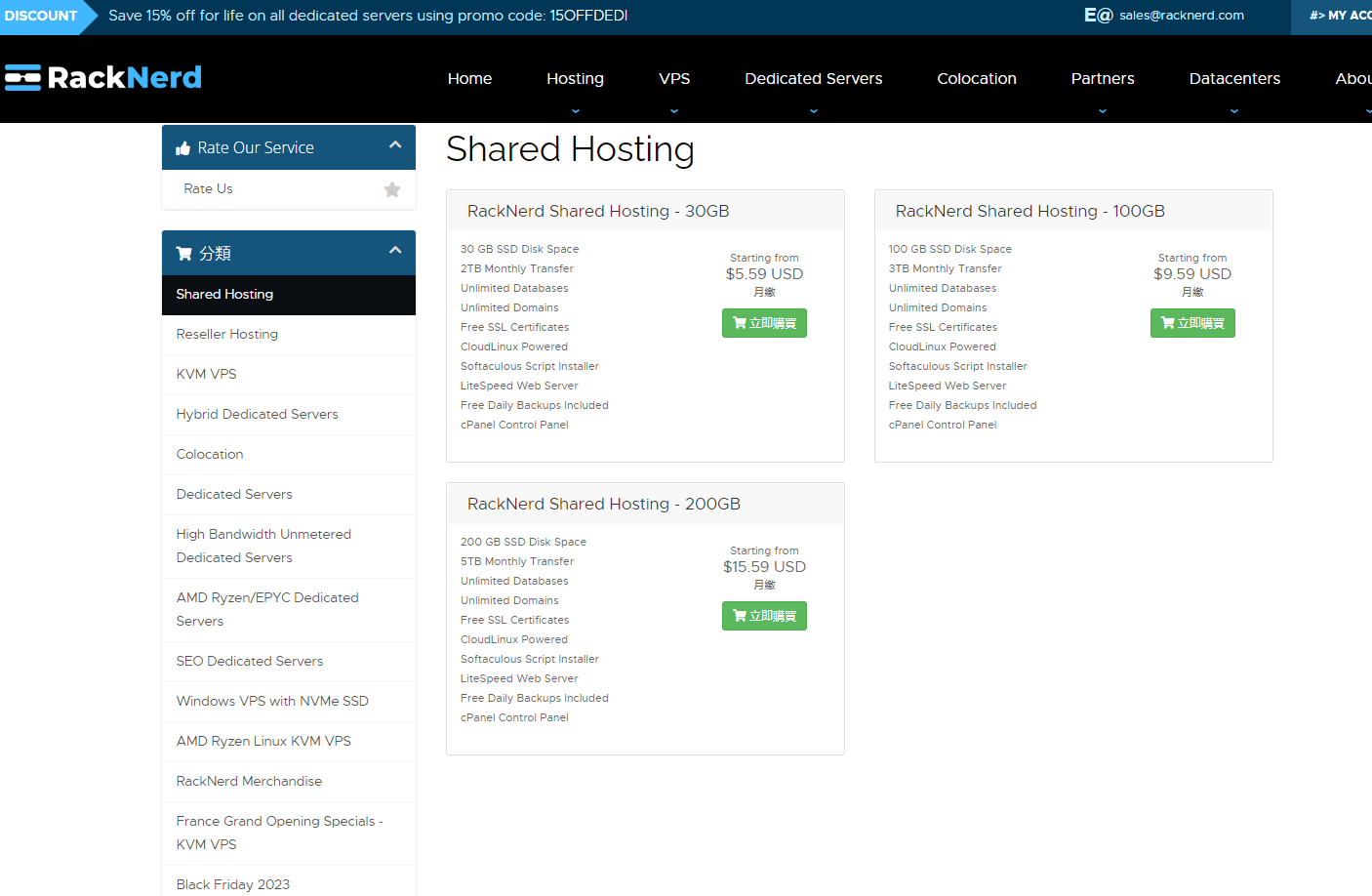Click the star icon beside Rate Us
Image resolution: width=1372 pixels, height=896 pixels.
pyautogui.click(x=392, y=189)
